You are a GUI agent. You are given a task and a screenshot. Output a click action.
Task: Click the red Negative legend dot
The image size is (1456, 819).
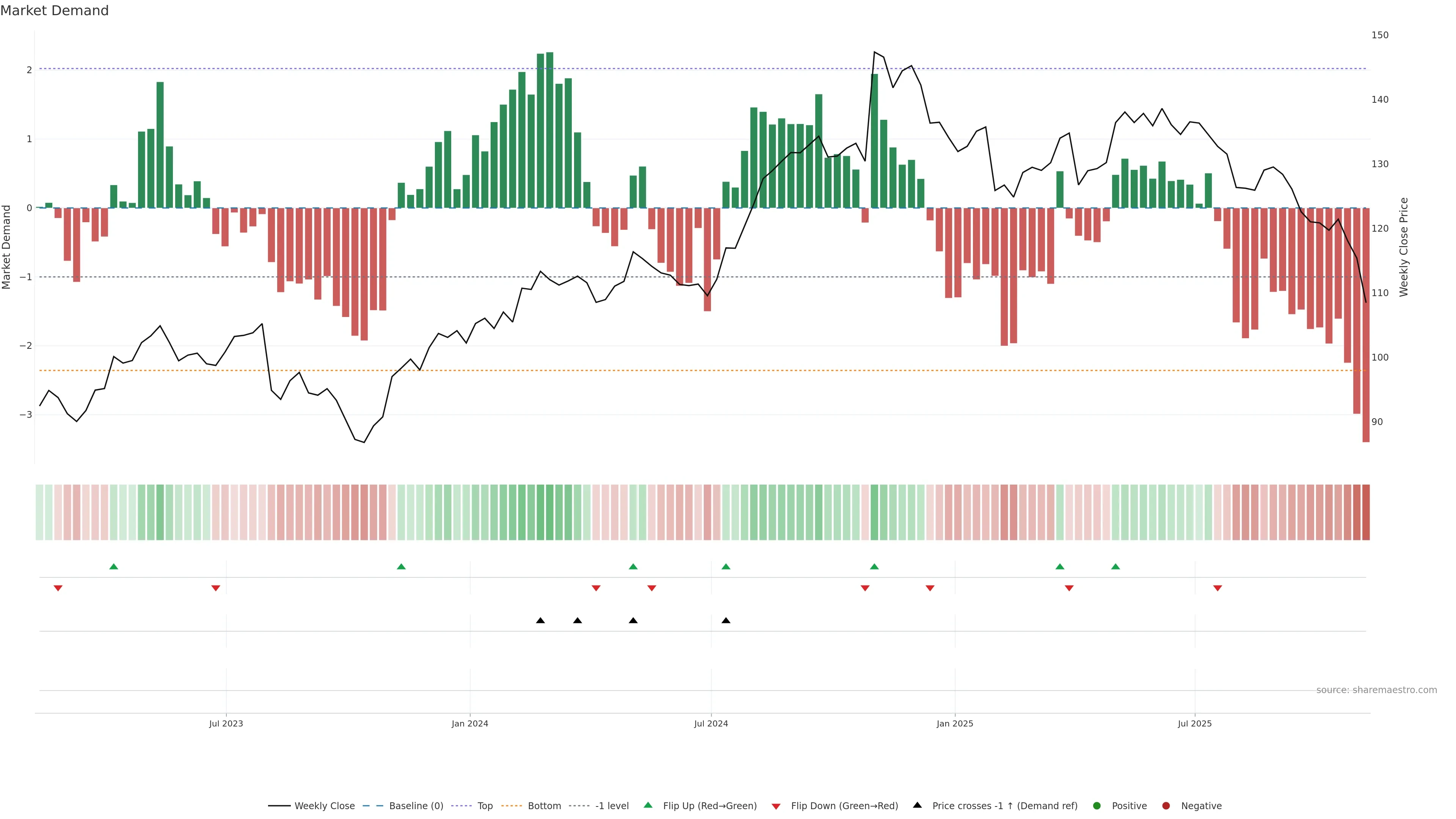pos(1166,805)
